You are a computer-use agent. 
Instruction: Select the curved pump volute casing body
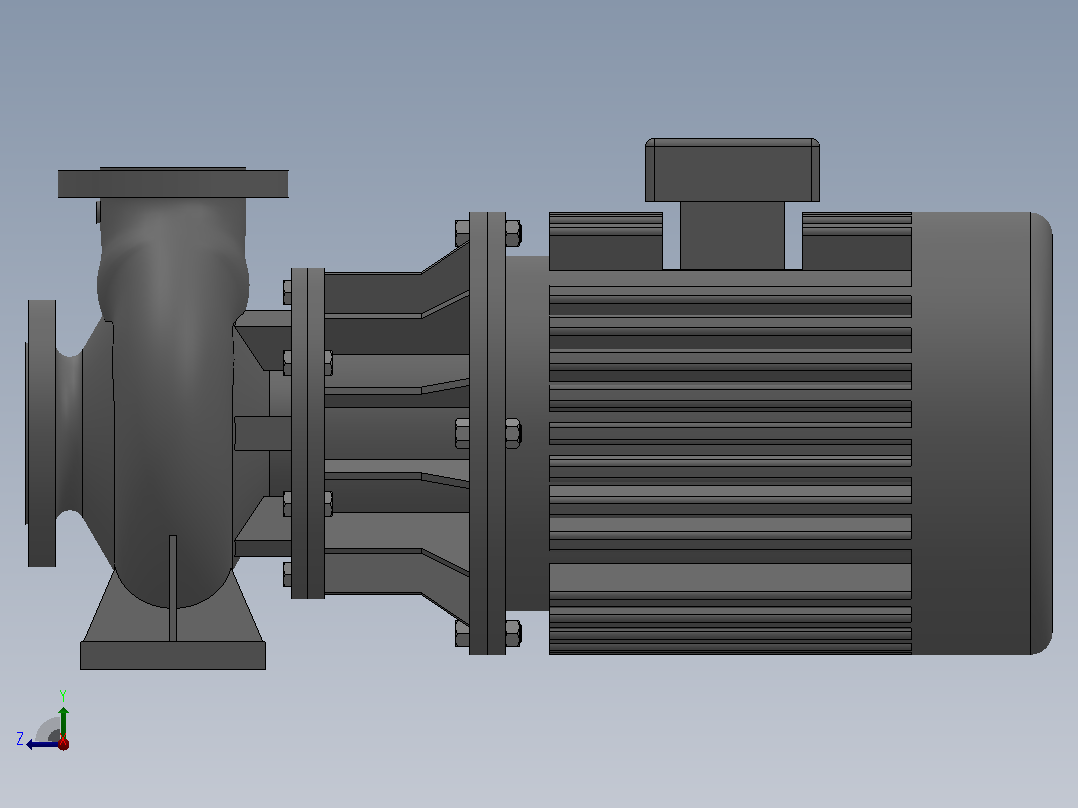(x=173, y=402)
